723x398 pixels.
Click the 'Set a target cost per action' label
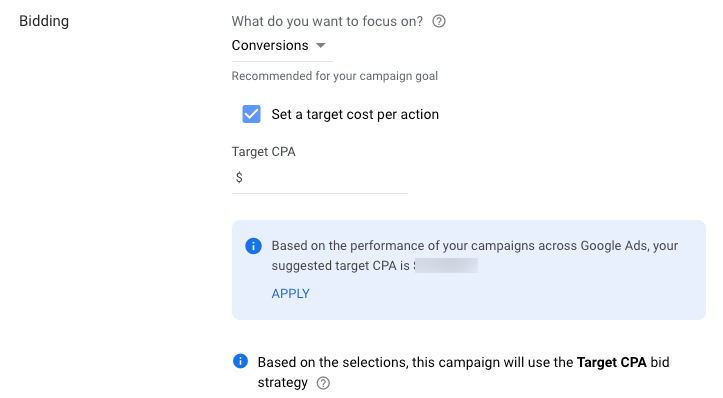[x=355, y=114]
